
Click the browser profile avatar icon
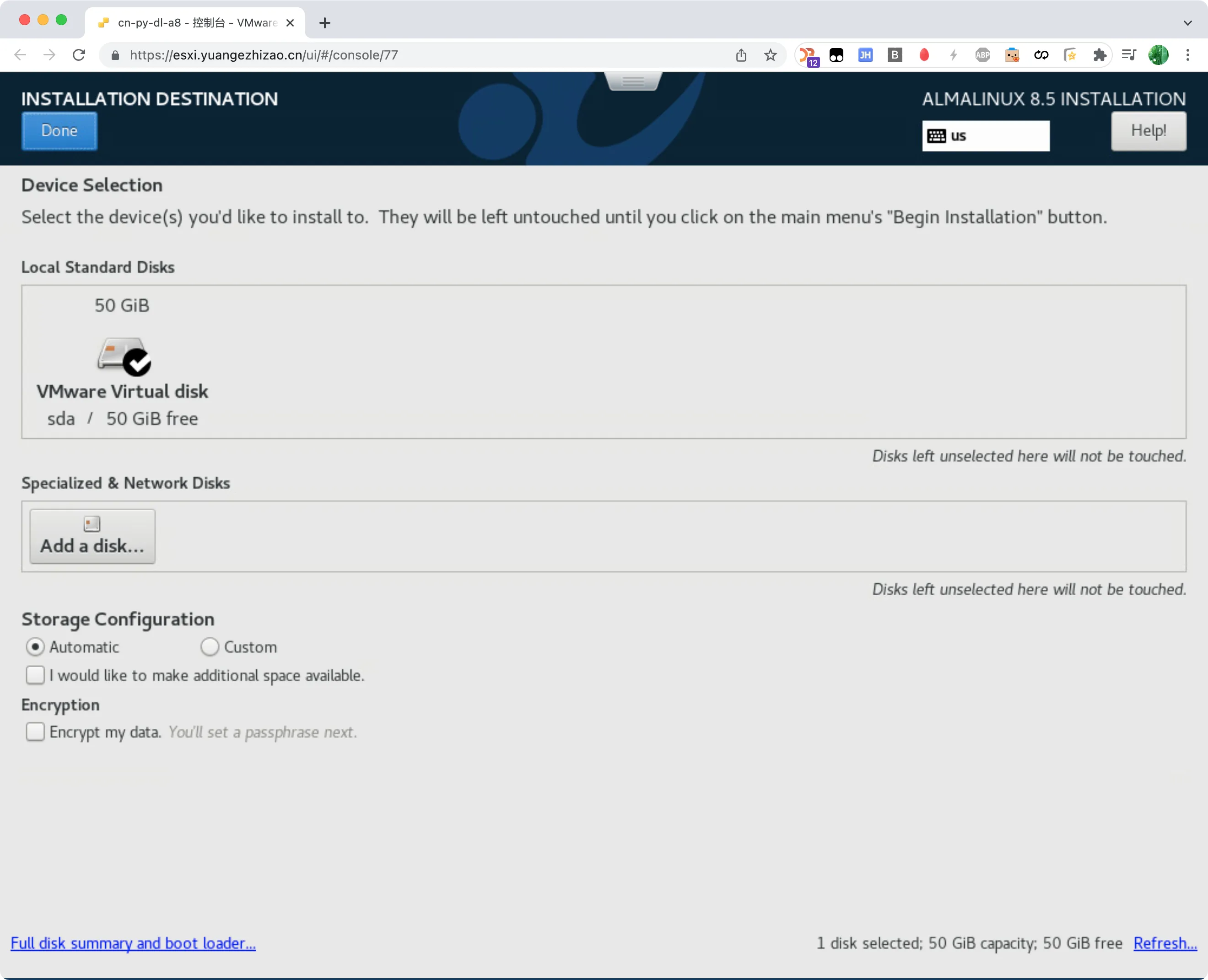(1158, 55)
